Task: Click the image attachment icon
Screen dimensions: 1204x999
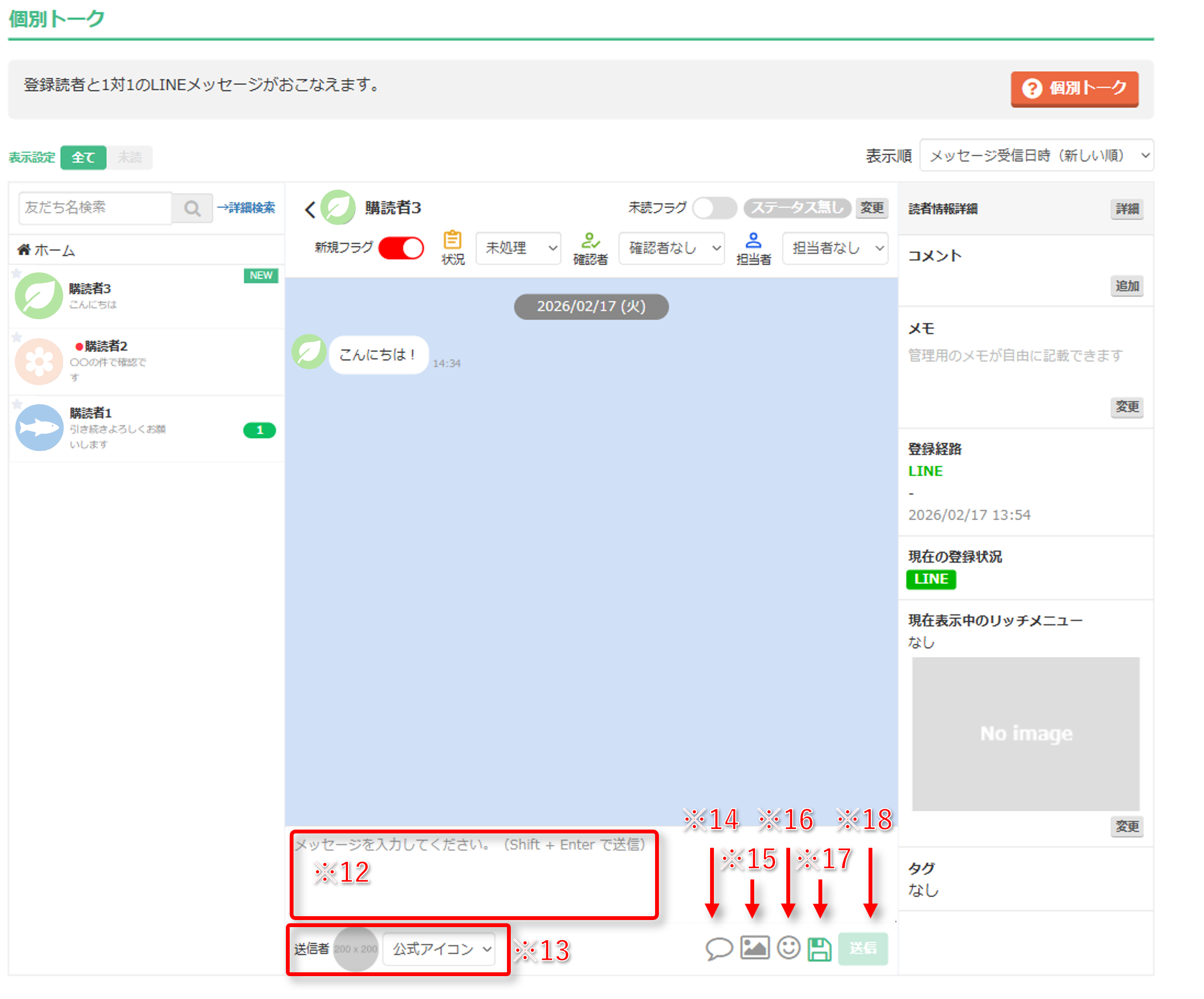Action: (x=754, y=947)
